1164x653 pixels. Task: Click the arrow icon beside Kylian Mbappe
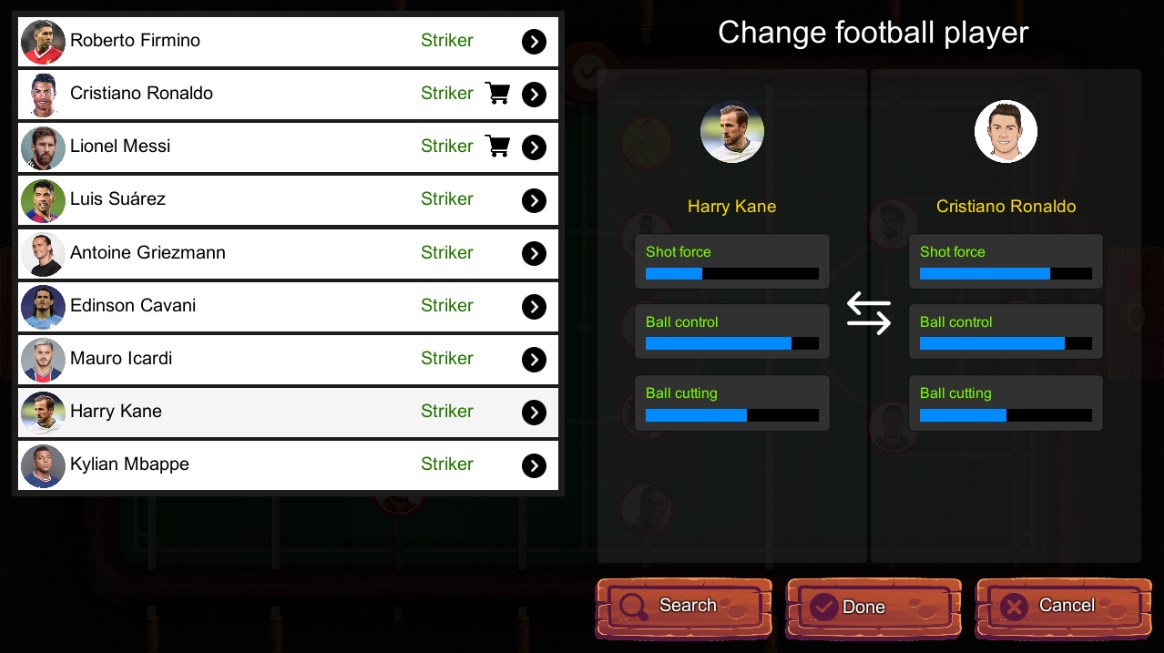coord(534,465)
